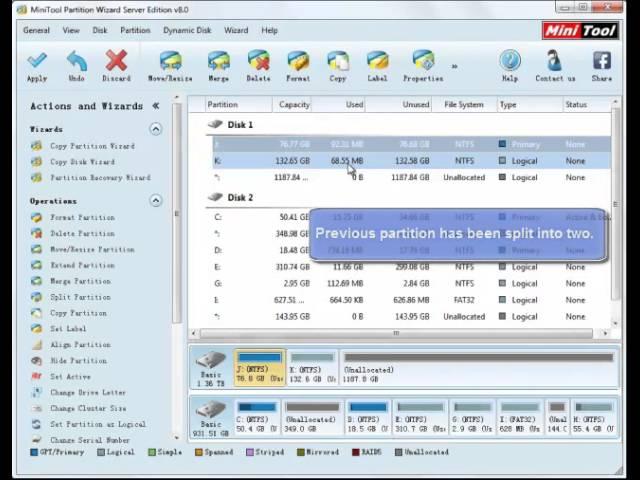Click the Change Serial Number icon

coord(37,440)
